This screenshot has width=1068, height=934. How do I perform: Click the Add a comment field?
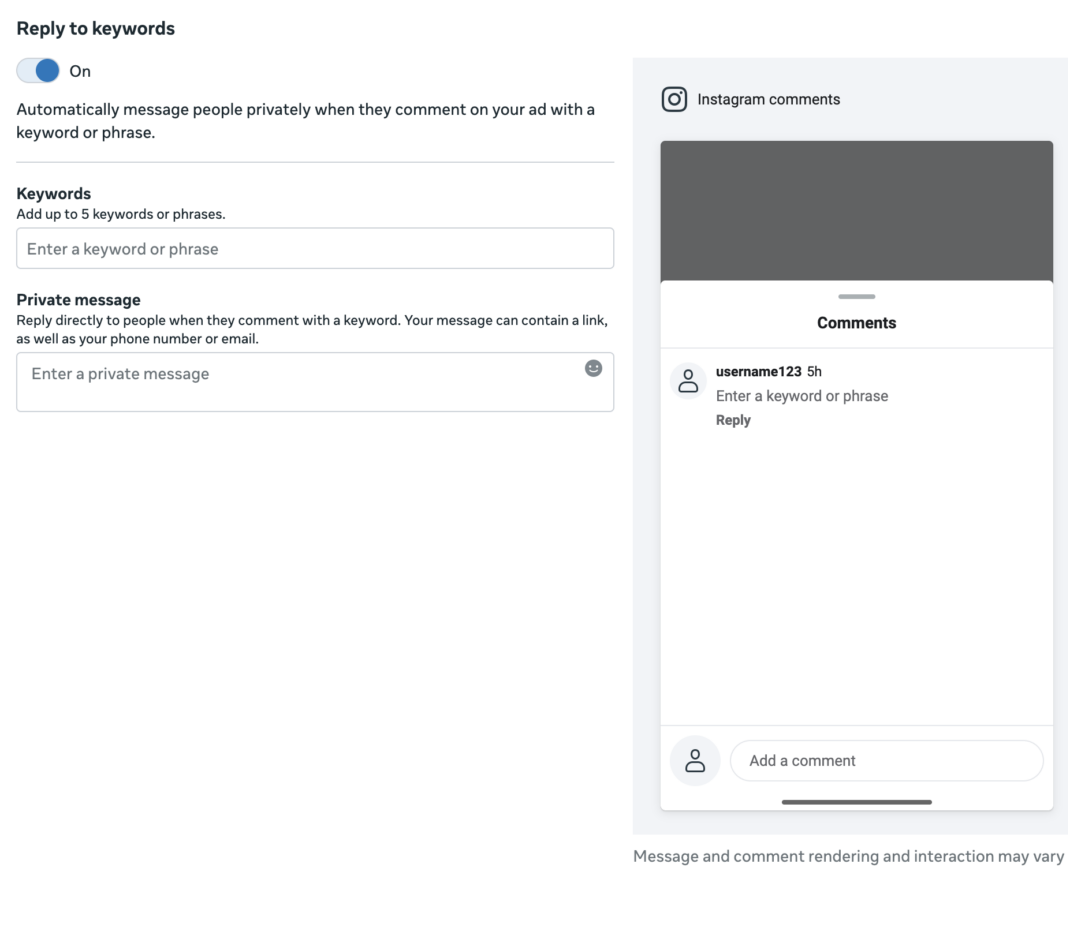coord(886,760)
